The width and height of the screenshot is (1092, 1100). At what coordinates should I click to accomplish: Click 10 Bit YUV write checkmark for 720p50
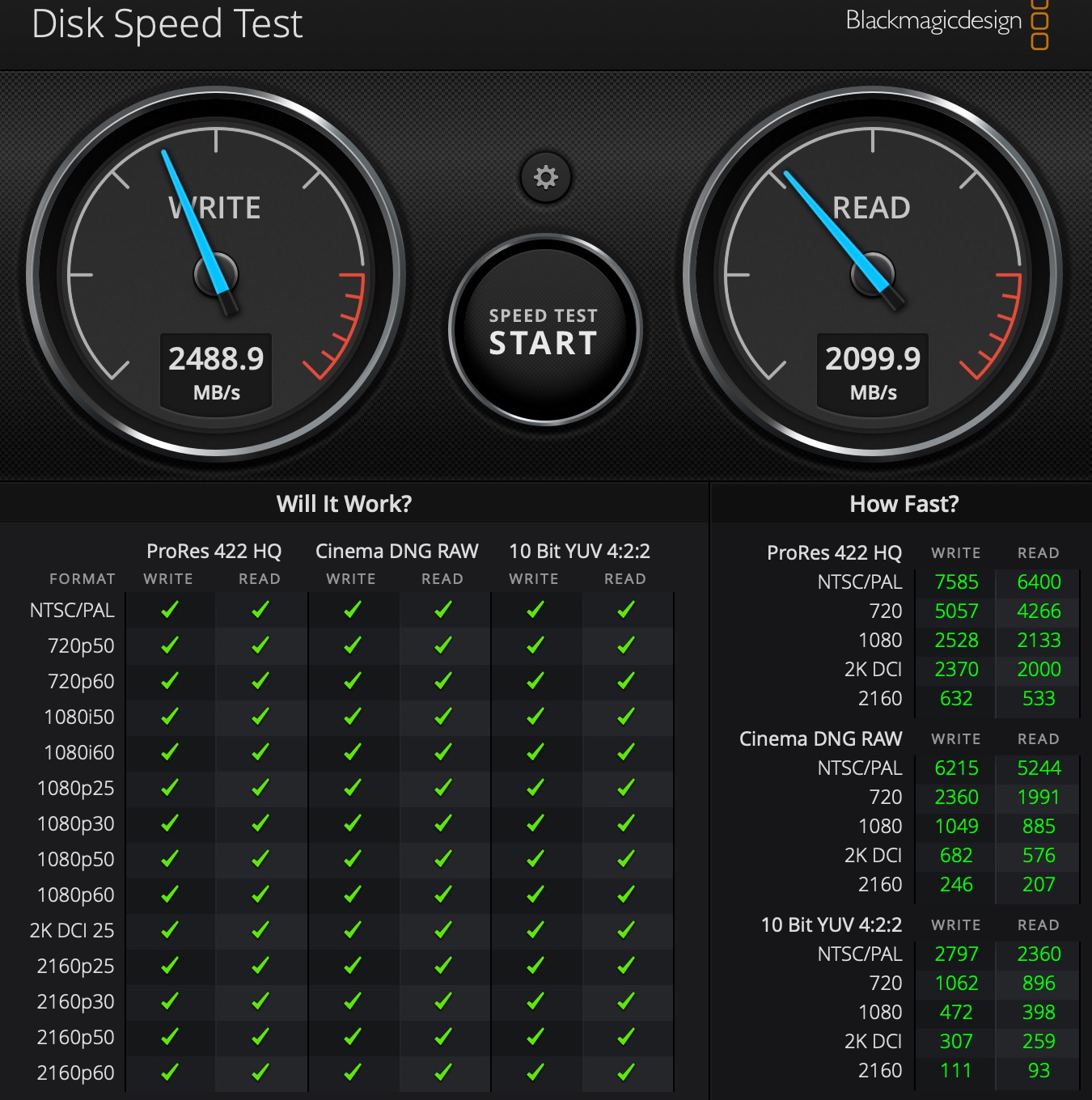535,645
